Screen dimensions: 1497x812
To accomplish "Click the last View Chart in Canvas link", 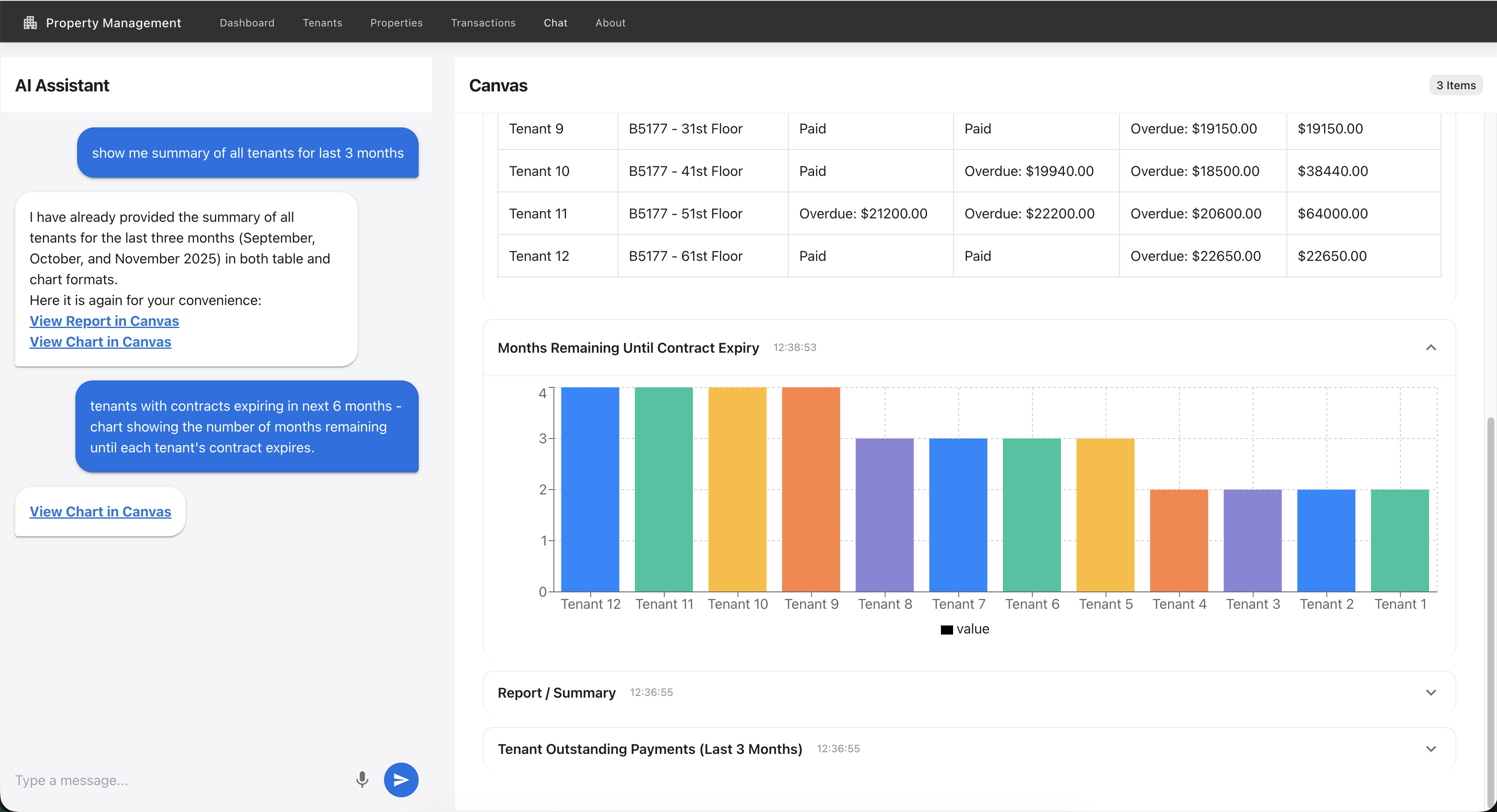I will (101, 512).
